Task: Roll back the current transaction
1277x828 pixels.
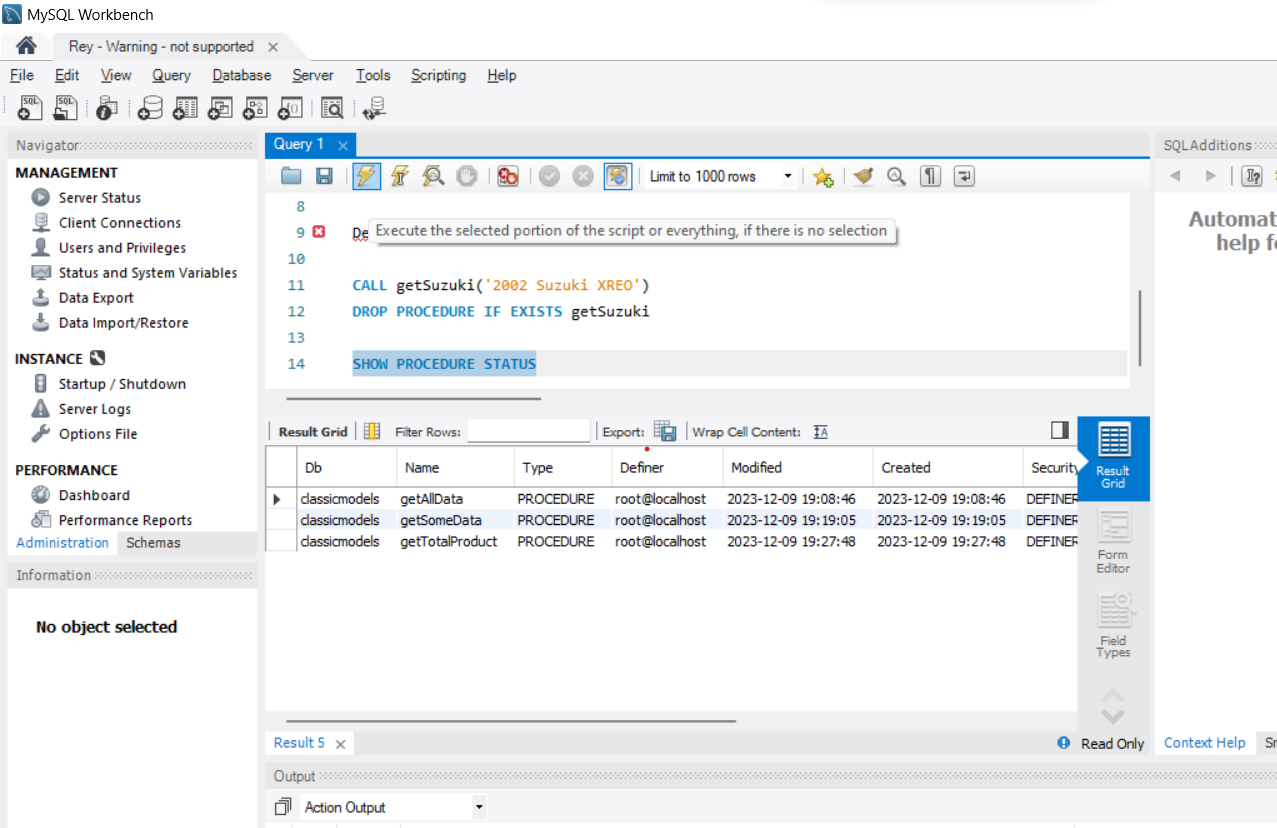Action: [583, 176]
